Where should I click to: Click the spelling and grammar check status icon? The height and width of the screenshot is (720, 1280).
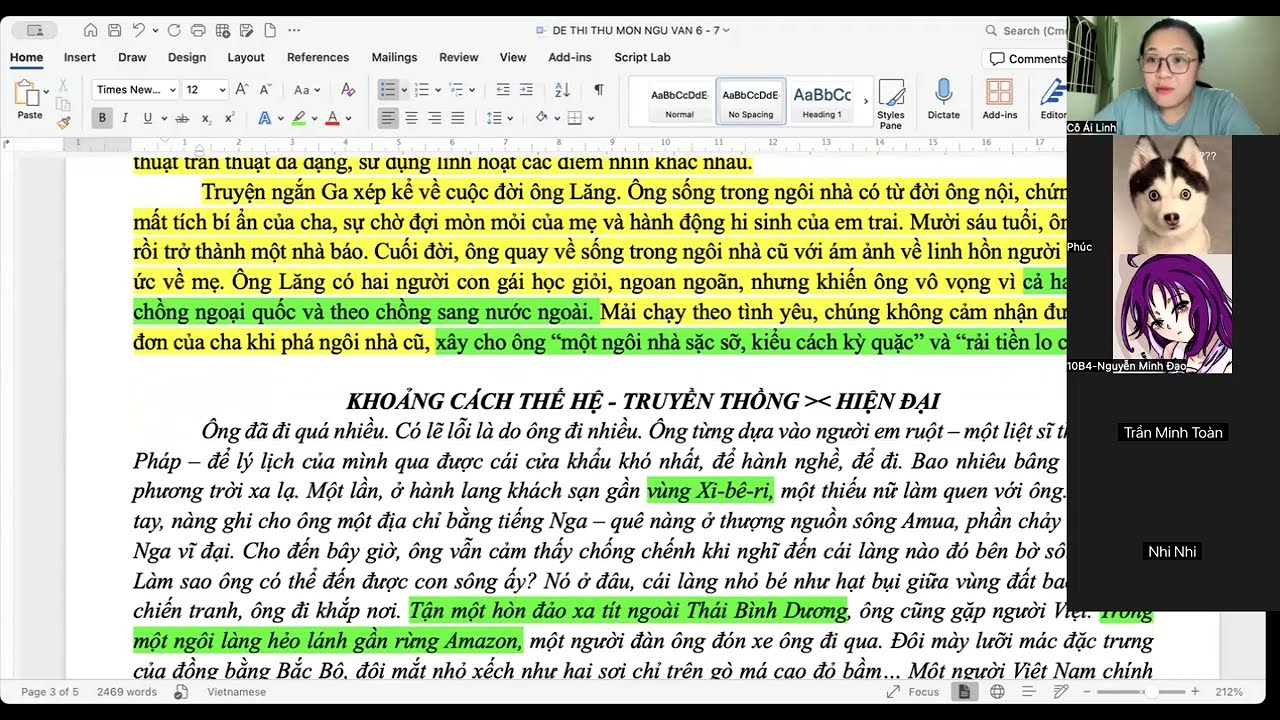(x=181, y=692)
